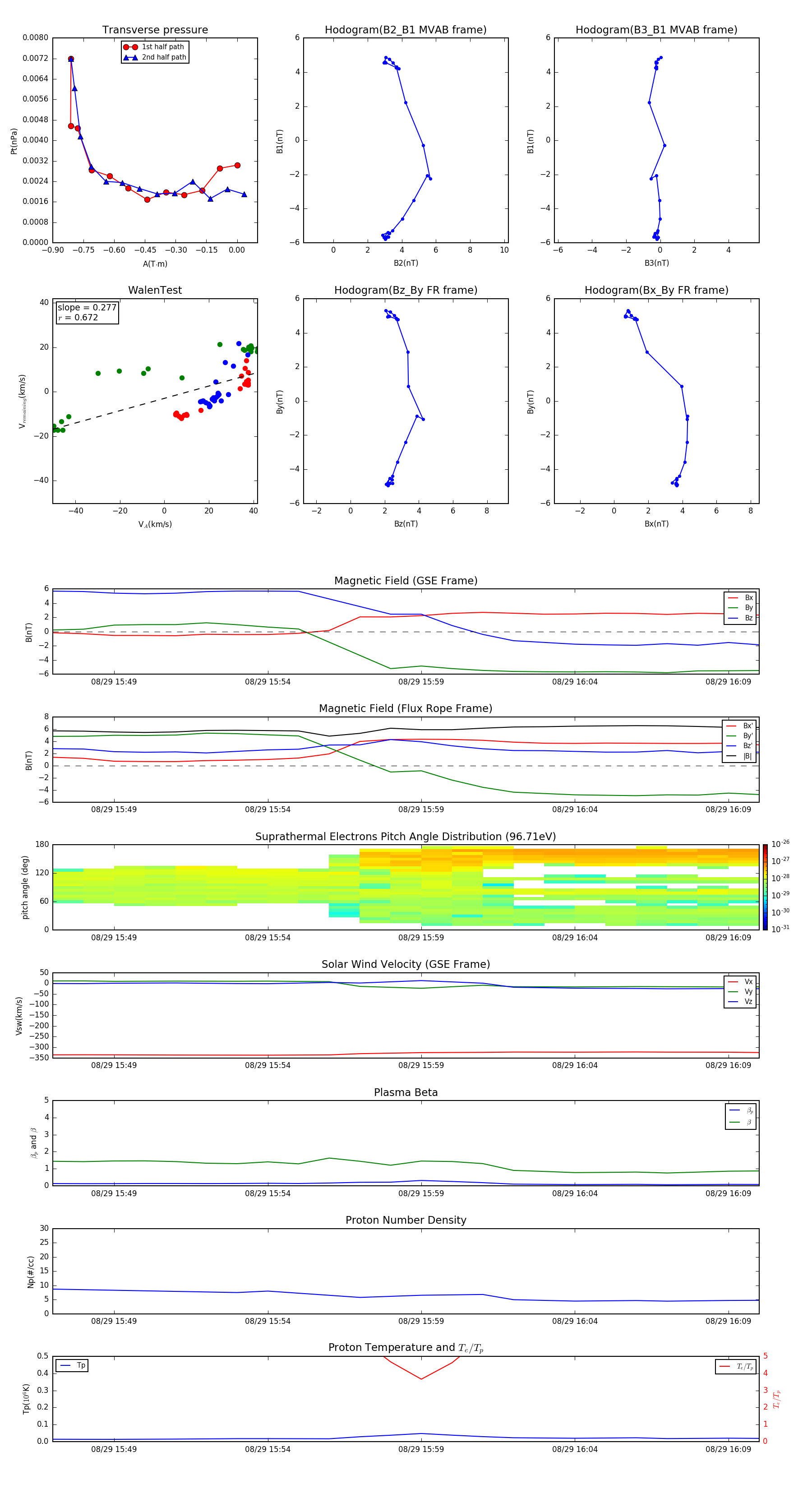Image resolution: width=812 pixels, height=1489 pixels.
Task: Click the Hodogram(B2_B1 MVAB frame) title
Action: click(406, 30)
